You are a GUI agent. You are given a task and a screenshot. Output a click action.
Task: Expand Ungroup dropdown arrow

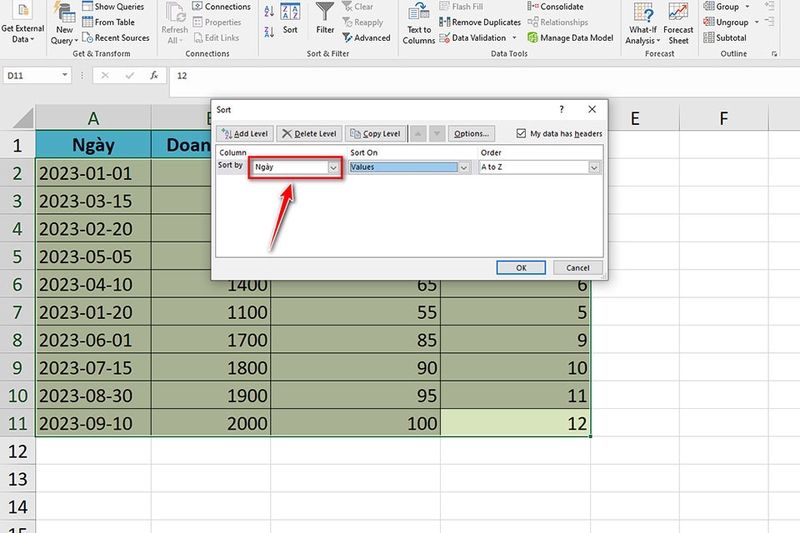click(x=757, y=22)
